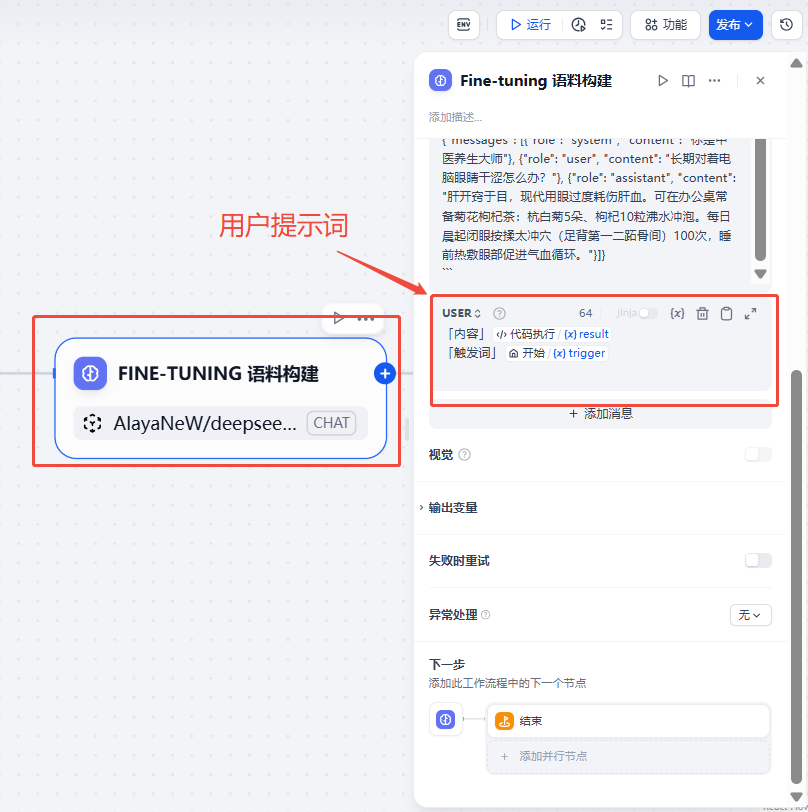Click the AlayaNeW/deepsee... model row
The width and height of the screenshot is (808, 812).
pos(221,423)
